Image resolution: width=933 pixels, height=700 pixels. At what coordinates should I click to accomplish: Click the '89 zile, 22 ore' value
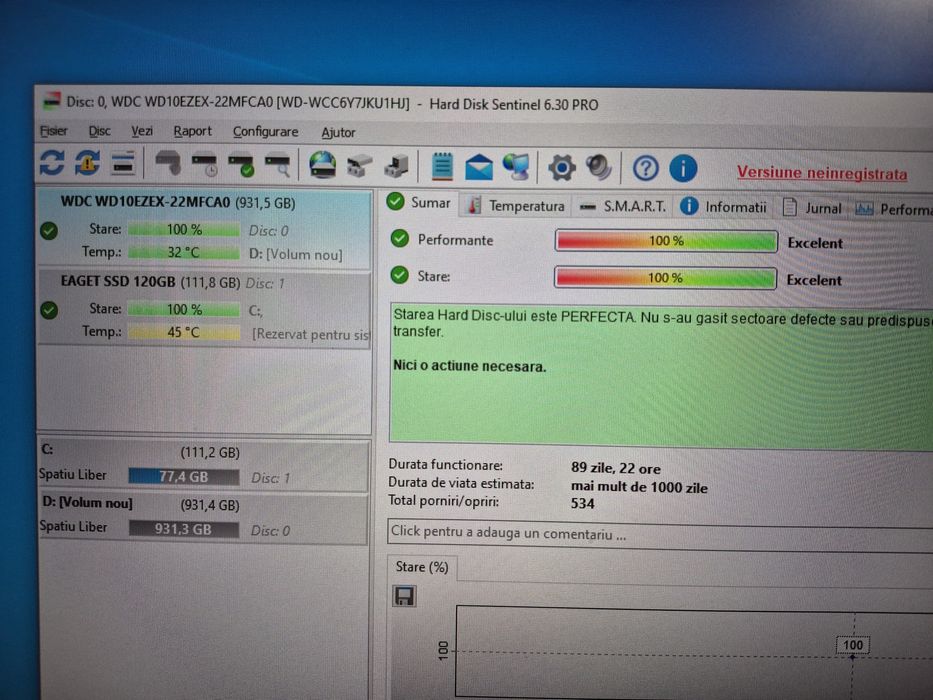coord(615,468)
